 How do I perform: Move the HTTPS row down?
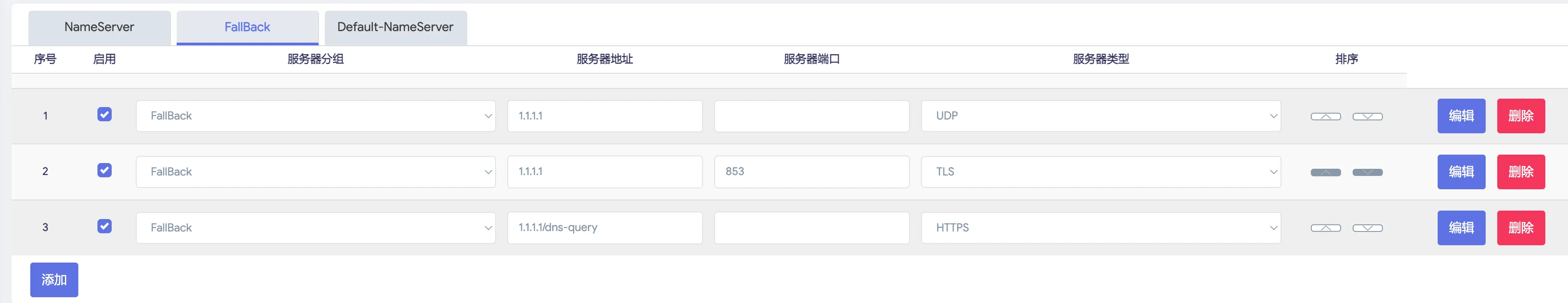coord(1367,228)
